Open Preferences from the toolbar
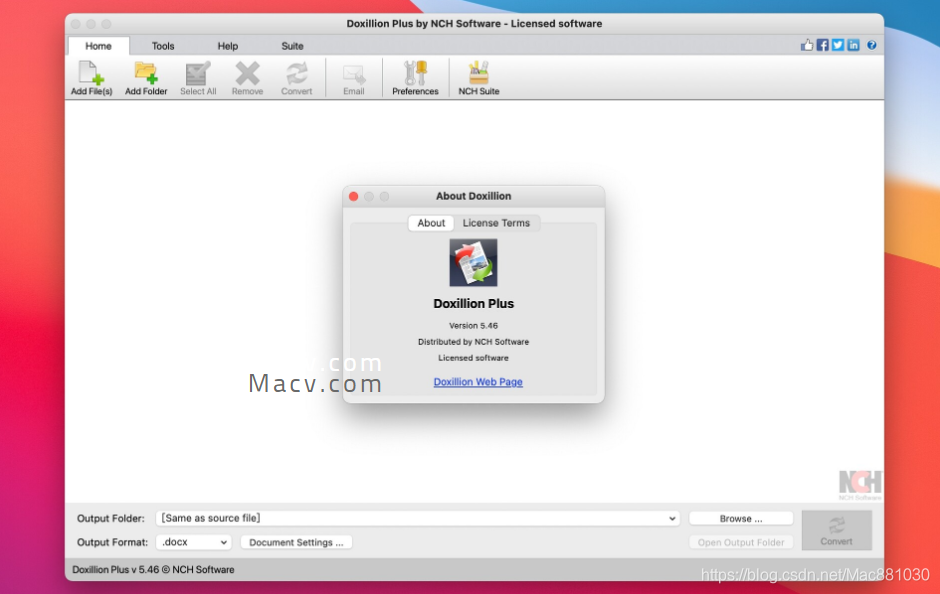940x594 pixels. [x=415, y=78]
